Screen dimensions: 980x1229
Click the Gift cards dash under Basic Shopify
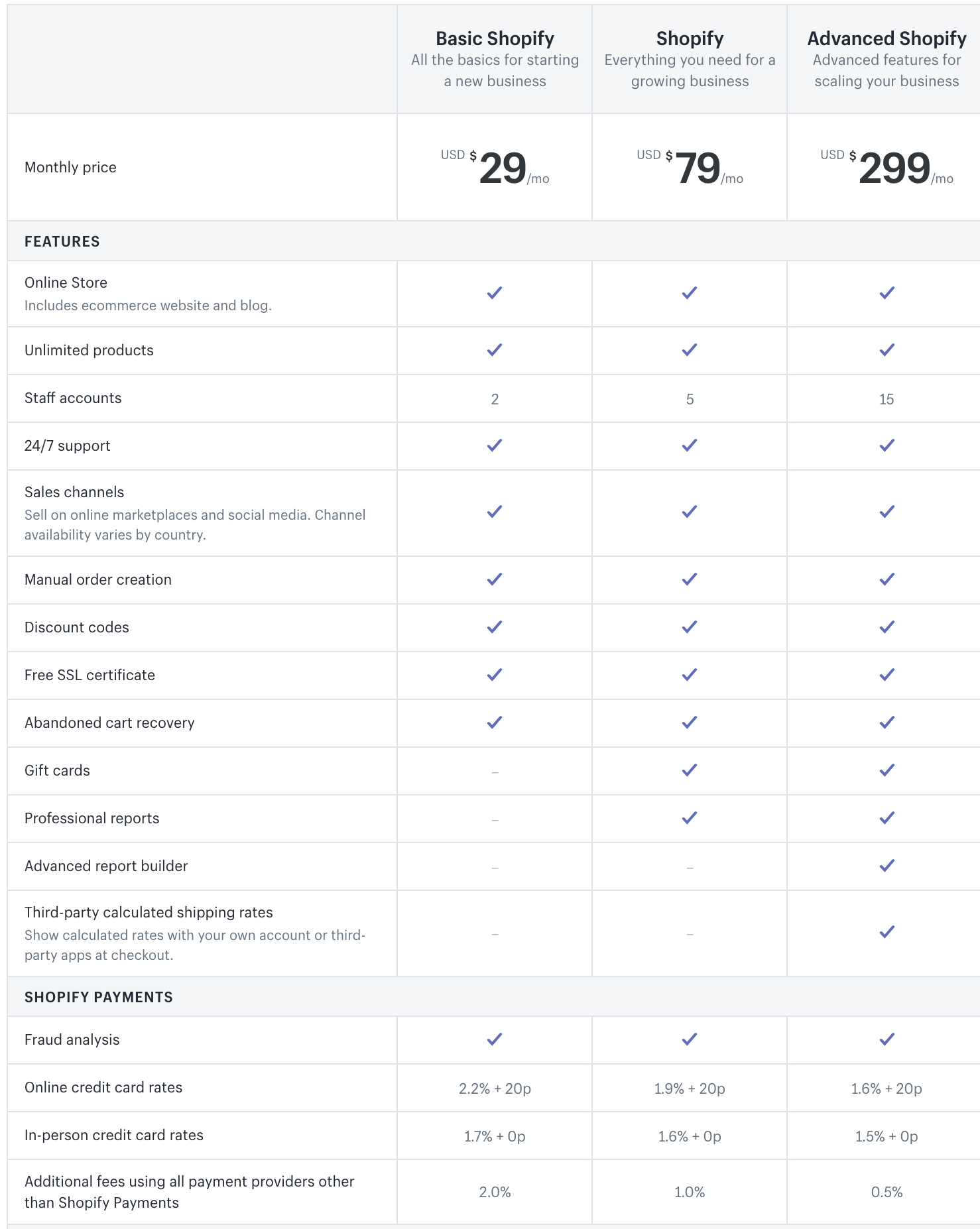[495, 772]
